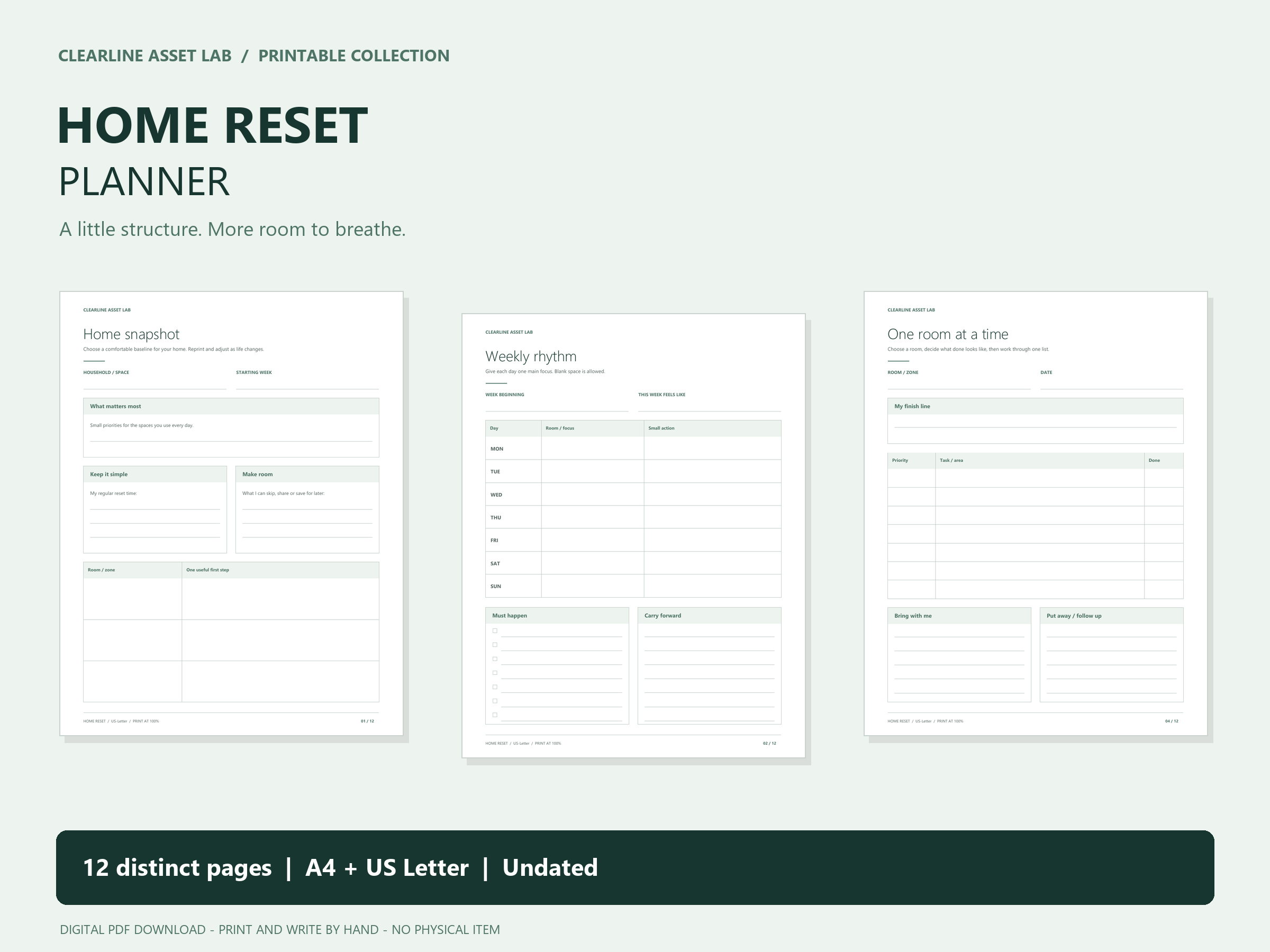Click the 'DIGITAL PDF DOWNLOAD' footer line
1270x952 pixels.
click(x=279, y=930)
